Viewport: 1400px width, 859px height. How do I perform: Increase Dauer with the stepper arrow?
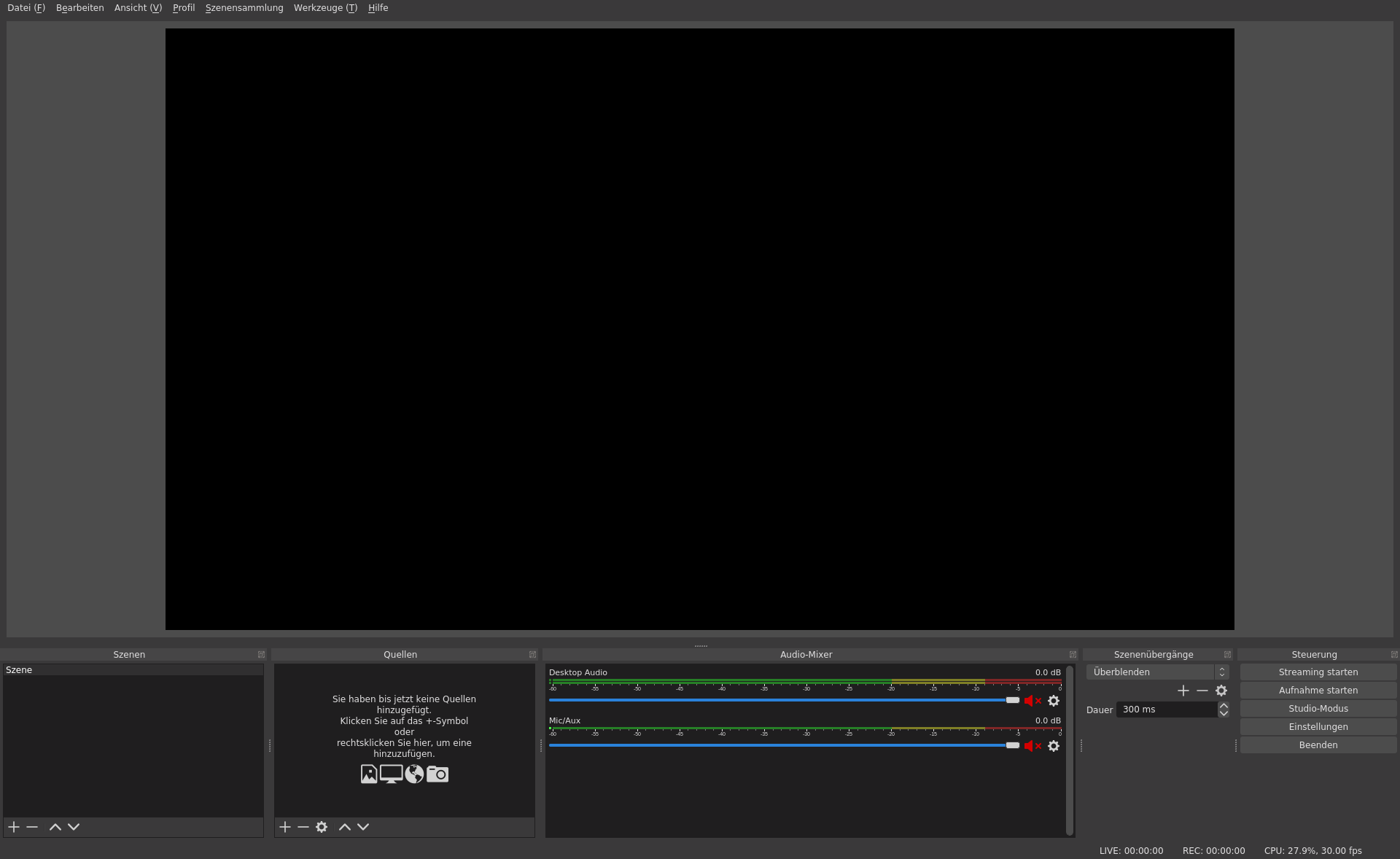tap(1224, 706)
